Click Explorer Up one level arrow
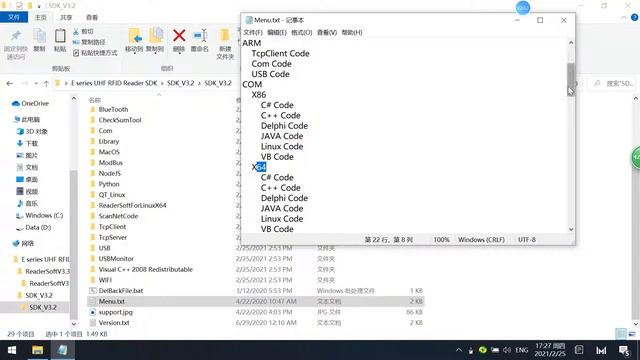 [x=46, y=83]
